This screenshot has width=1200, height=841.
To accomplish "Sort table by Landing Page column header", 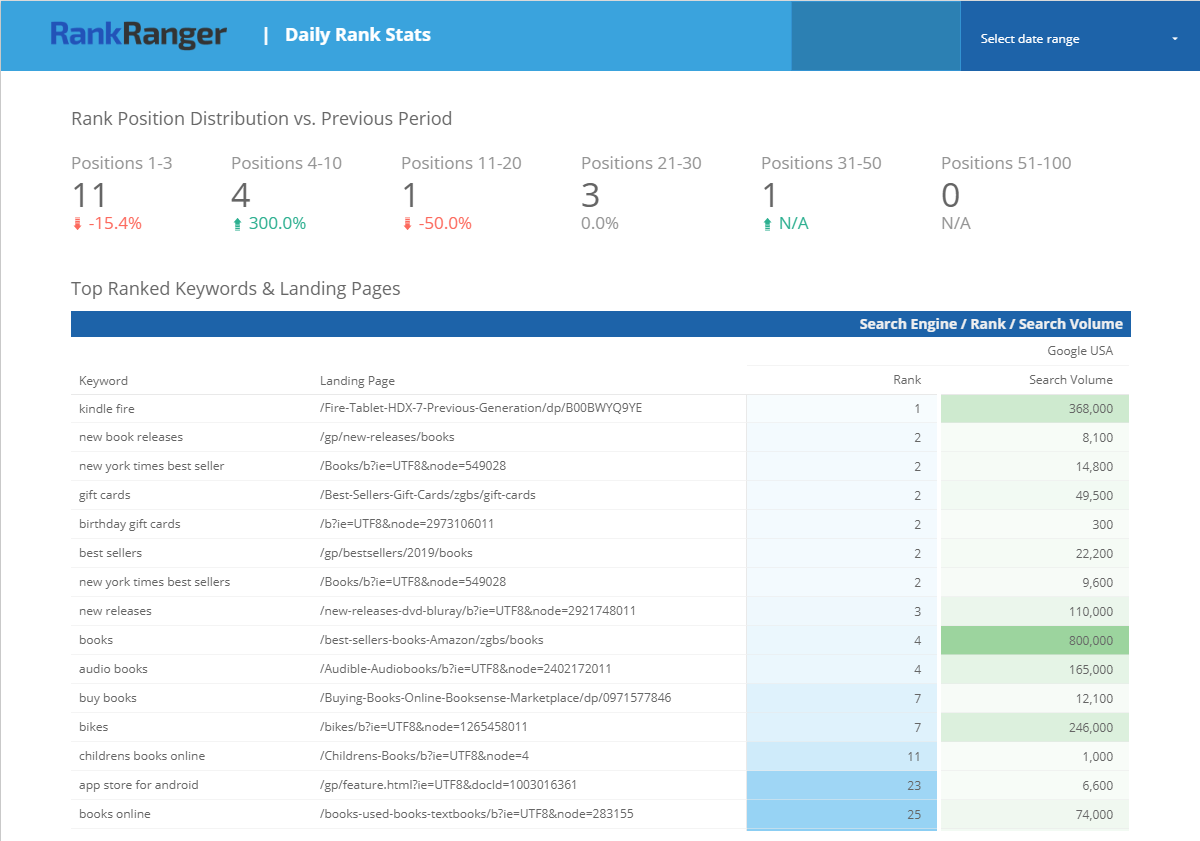I will (x=357, y=380).
